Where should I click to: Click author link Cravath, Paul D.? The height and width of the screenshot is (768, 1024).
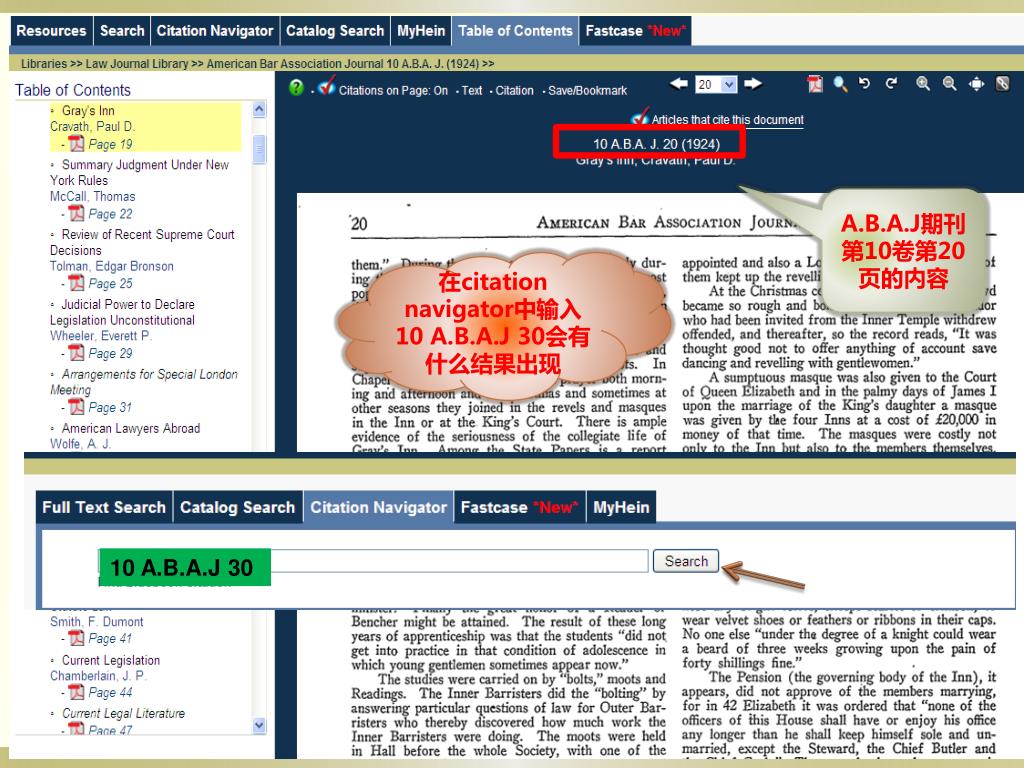[93, 127]
